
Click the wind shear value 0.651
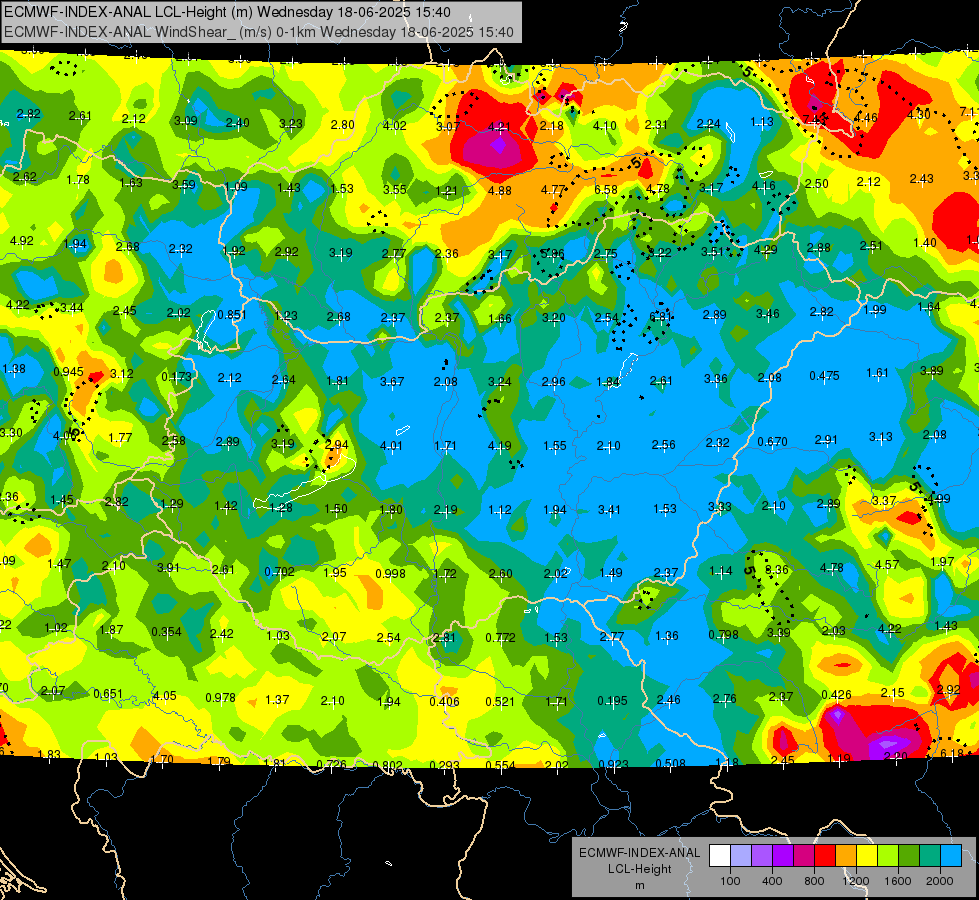108,694
